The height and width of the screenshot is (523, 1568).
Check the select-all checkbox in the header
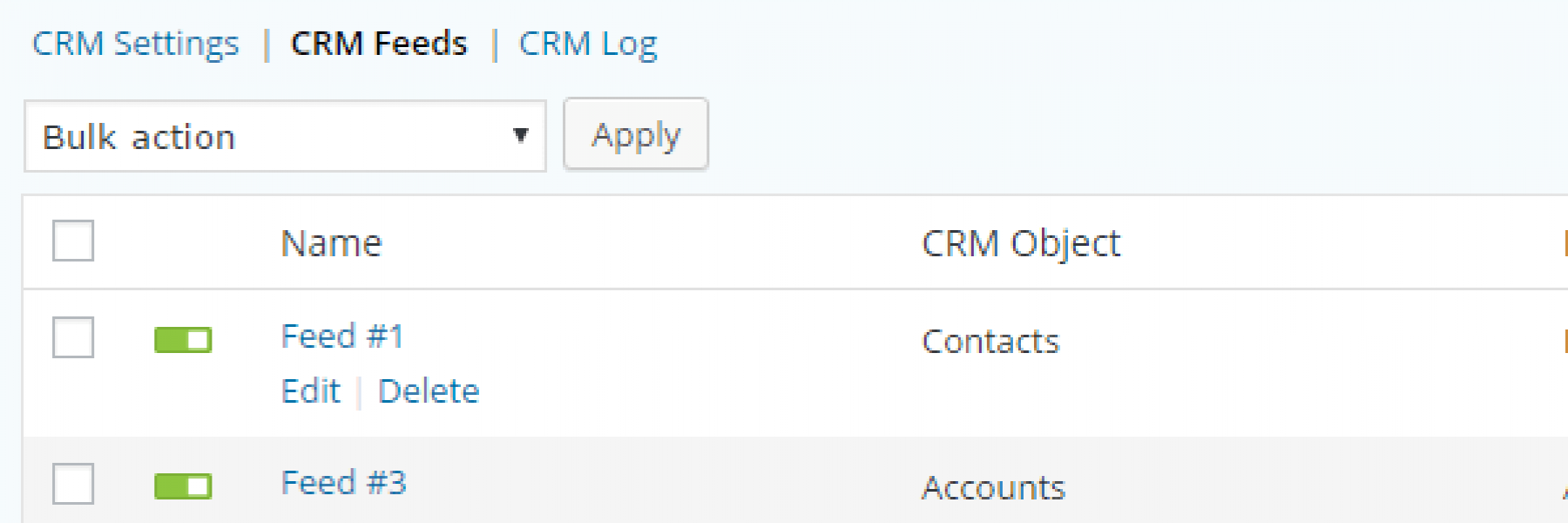(x=73, y=241)
